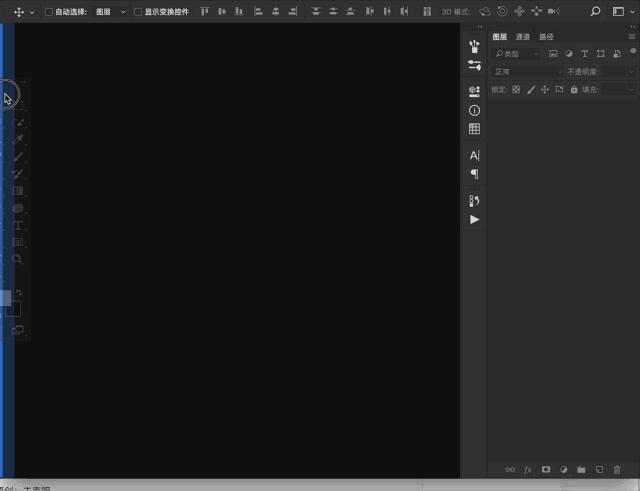Open the Character panel icon

click(474, 156)
